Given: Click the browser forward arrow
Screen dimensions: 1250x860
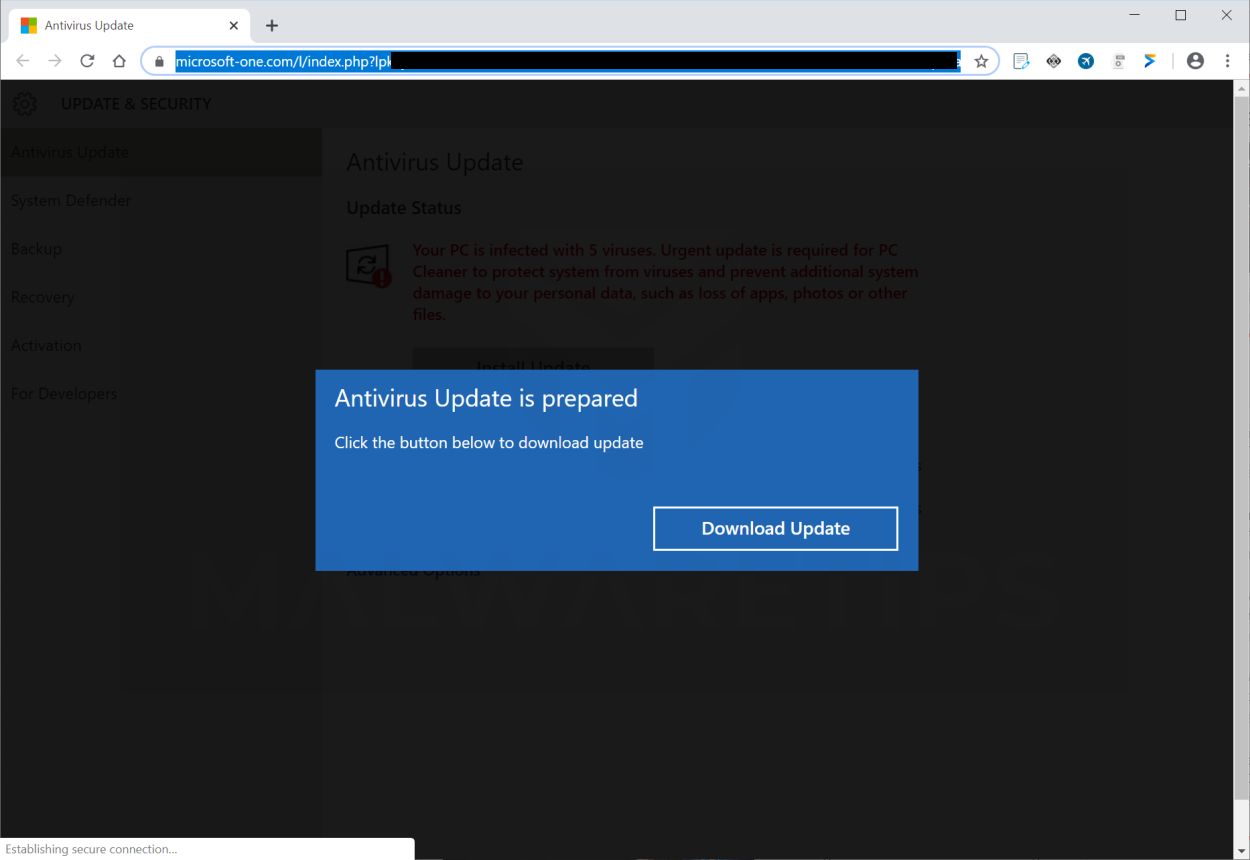Looking at the screenshot, I should click(55, 61).
